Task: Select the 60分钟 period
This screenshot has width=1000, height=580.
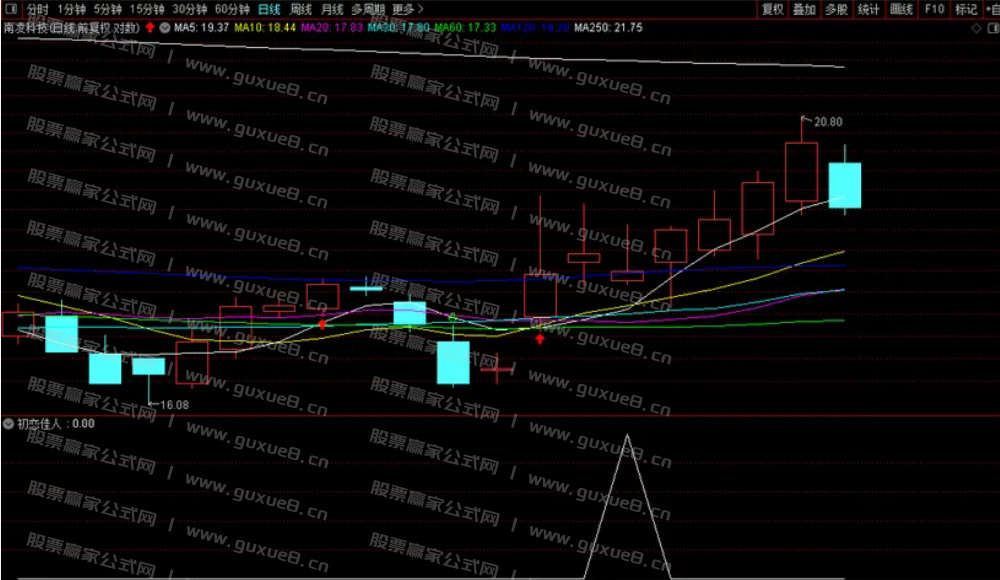Action: 232,8
